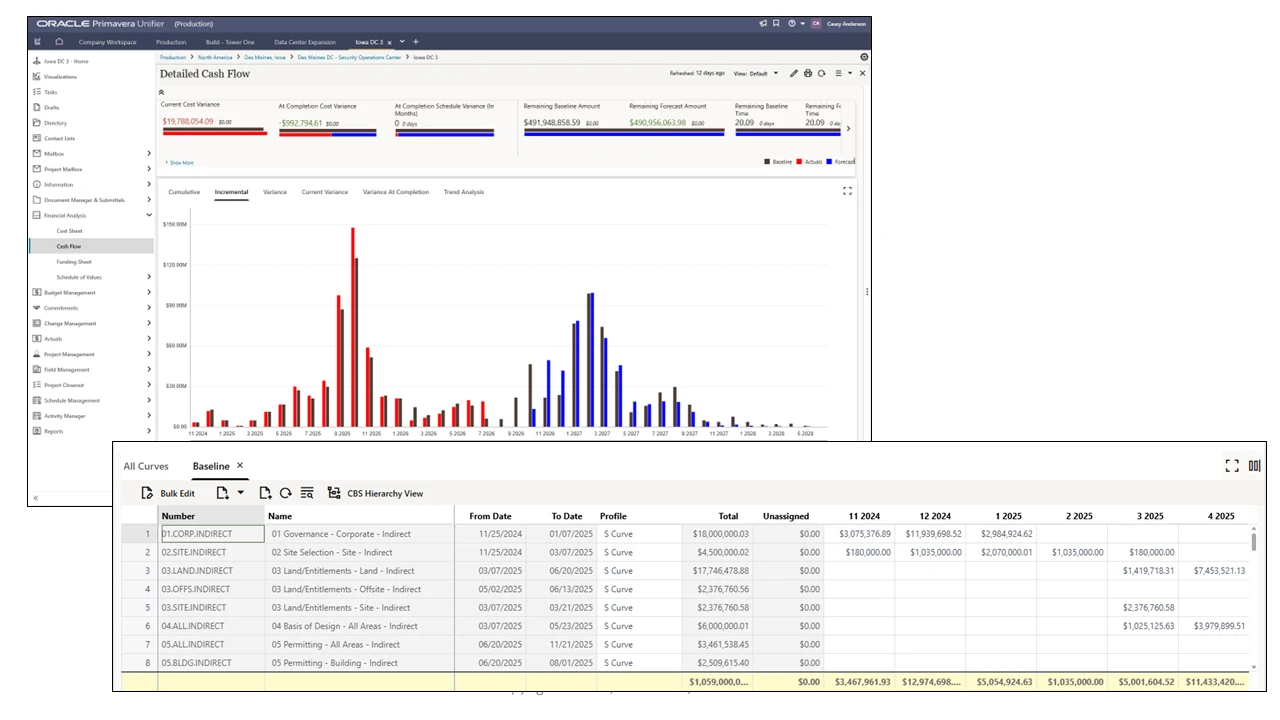Open column settings icon in Baseline panel
Screen dimensions: 1280x720
1254,466
